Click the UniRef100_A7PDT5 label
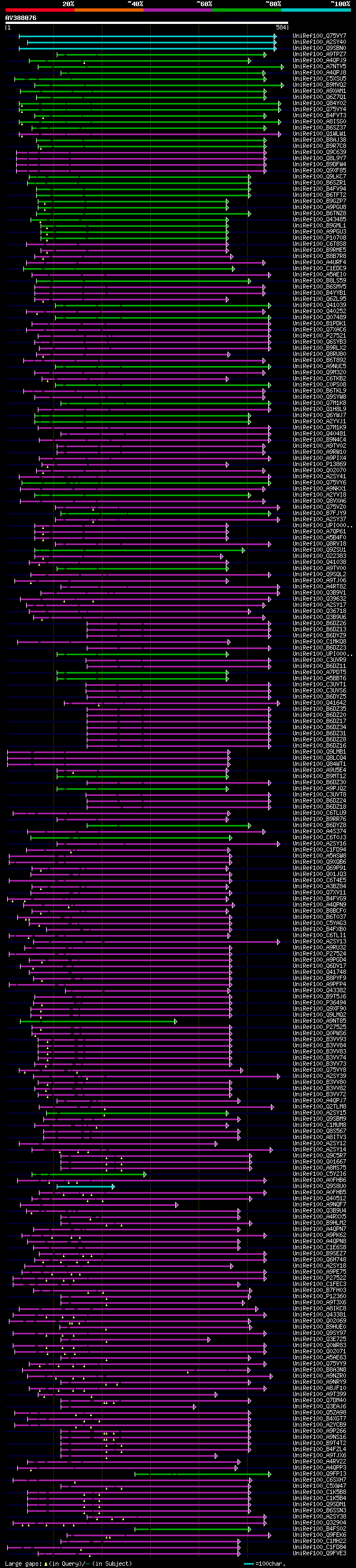The width and height of the screenshot is (356, 1568). pyautogui.click(x=319, y=672)
